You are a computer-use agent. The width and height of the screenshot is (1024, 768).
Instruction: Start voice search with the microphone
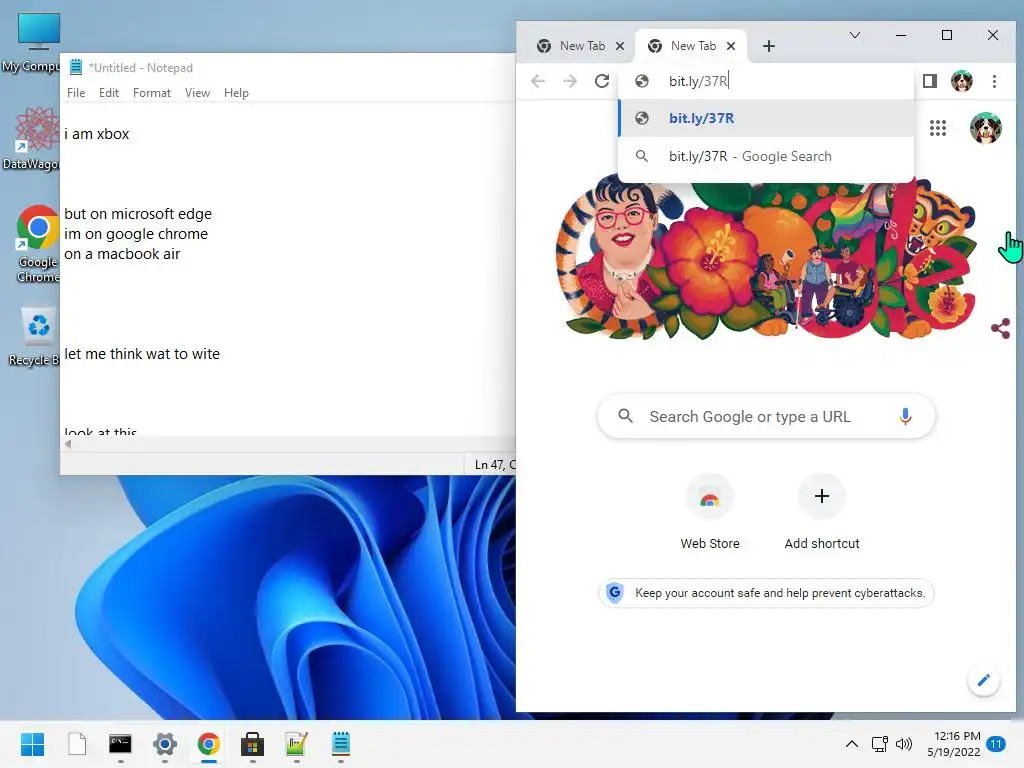point(905,416)
